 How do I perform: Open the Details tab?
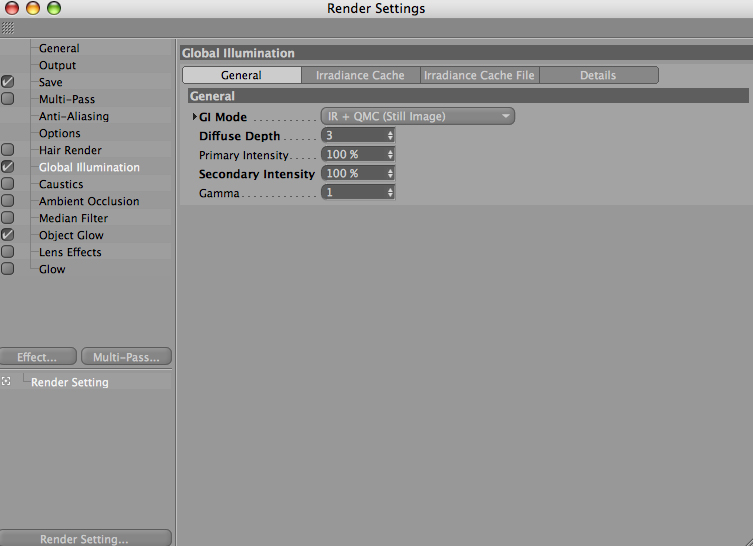coord(598,75)
